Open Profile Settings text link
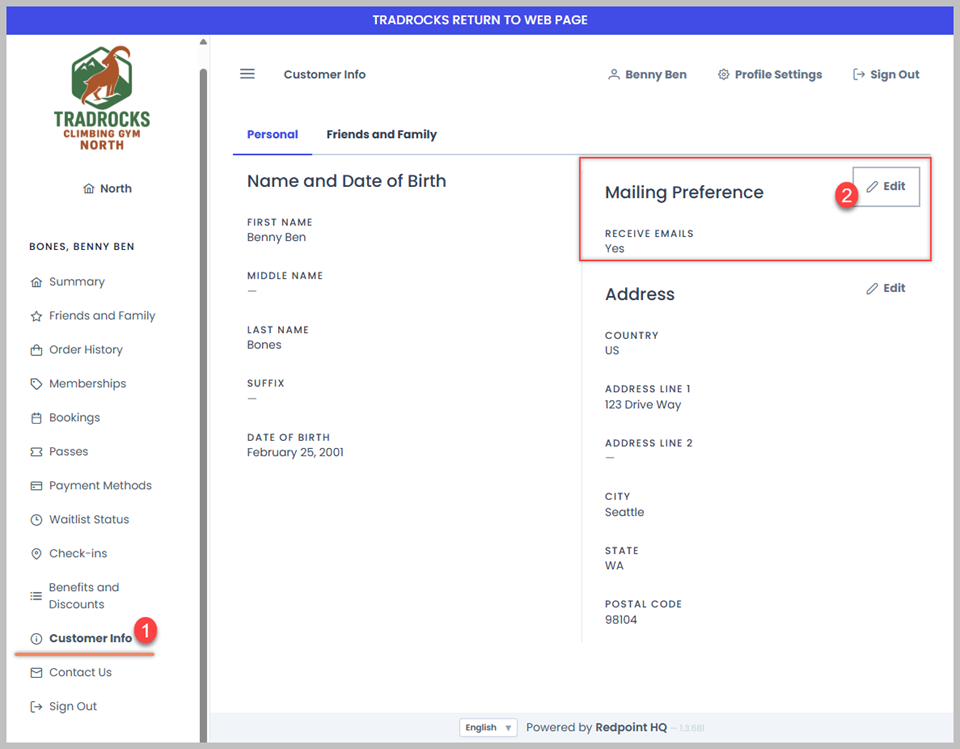The image size is (960, 749). (x=778, y=75)
